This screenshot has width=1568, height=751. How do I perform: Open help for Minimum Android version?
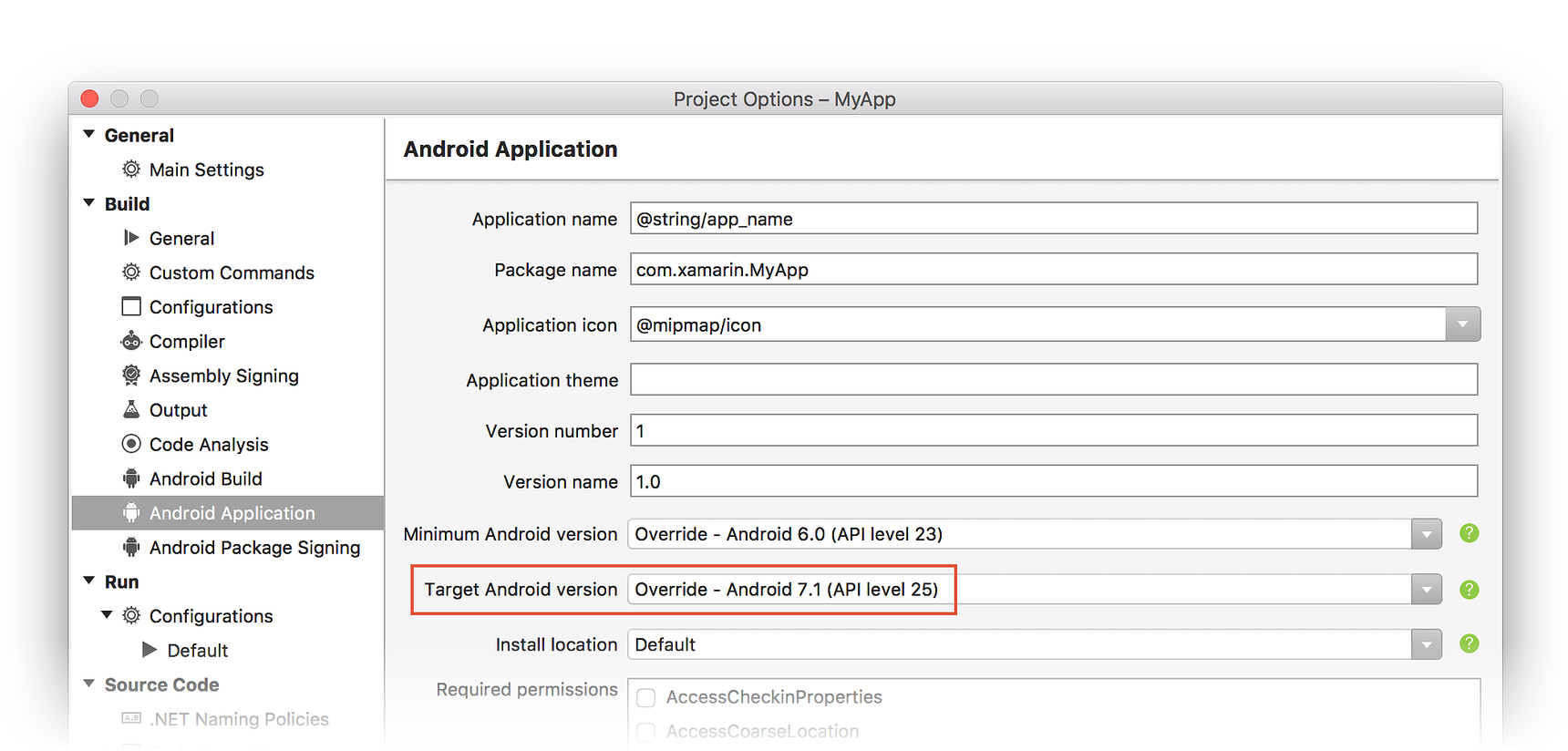click(1469, 533)
